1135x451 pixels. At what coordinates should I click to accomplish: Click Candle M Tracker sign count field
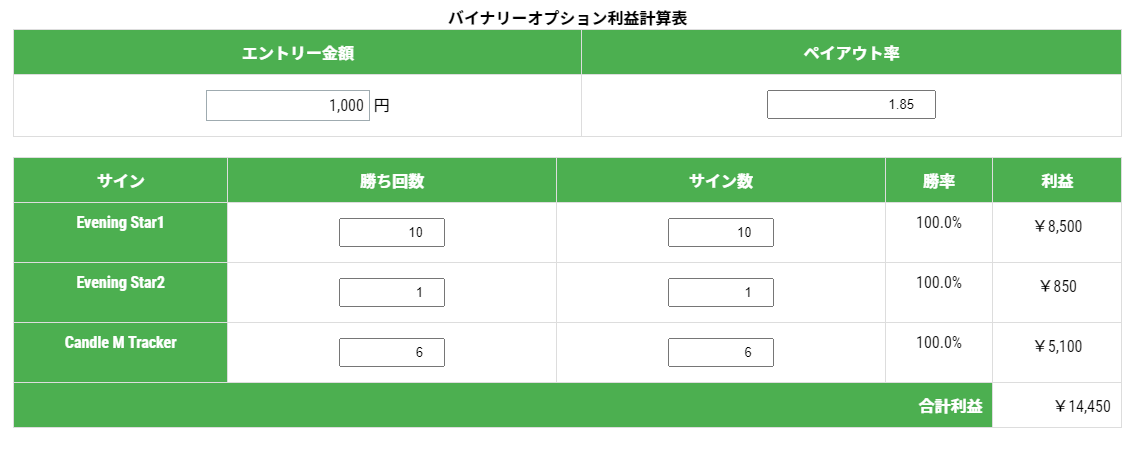pyautogui.click(x=720, y=352)
